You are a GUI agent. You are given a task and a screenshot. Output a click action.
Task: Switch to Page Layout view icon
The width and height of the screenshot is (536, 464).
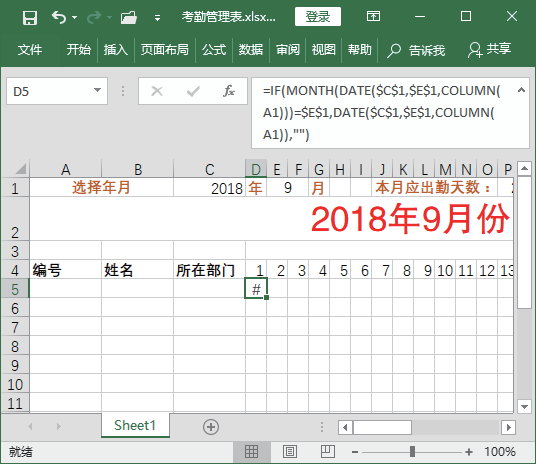290,452
